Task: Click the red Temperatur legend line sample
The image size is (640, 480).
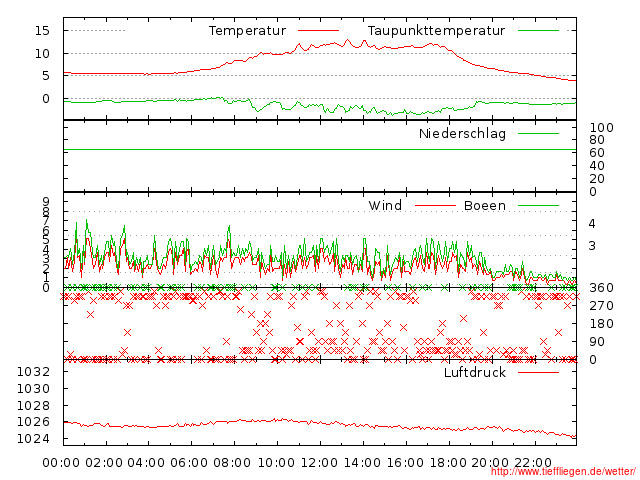Action: point(318,31)
